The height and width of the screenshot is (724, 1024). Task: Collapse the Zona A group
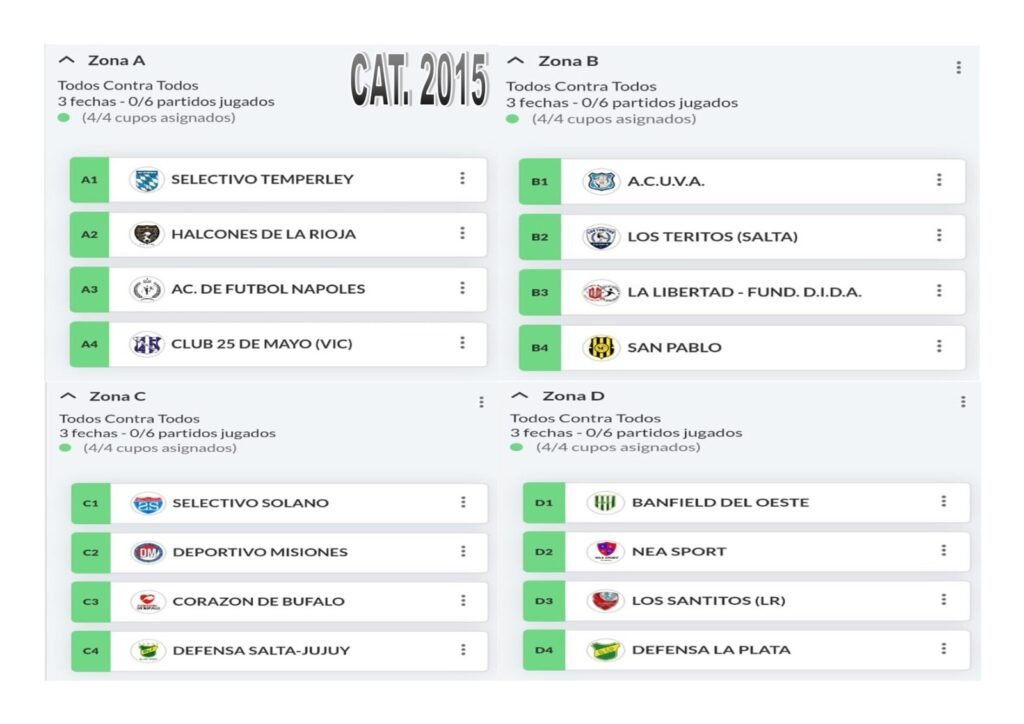point(68,60)
